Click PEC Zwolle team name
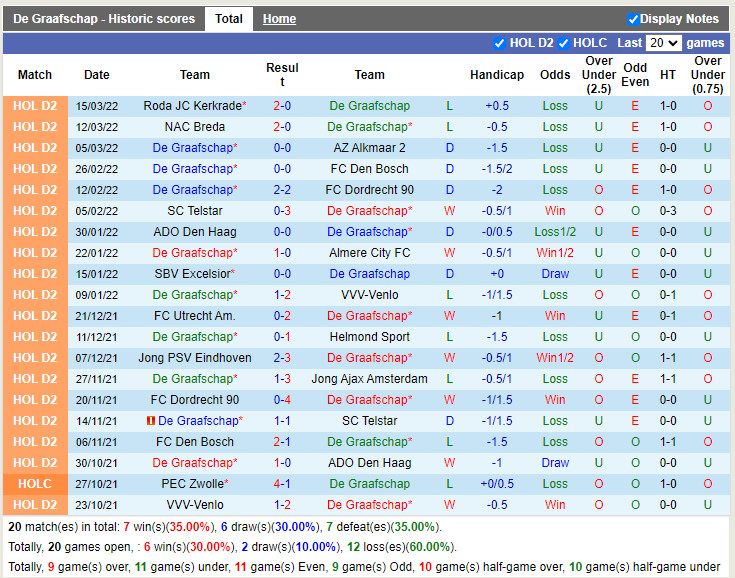The image size is (735, 578). pyautogui.click(x=193, y=484)
